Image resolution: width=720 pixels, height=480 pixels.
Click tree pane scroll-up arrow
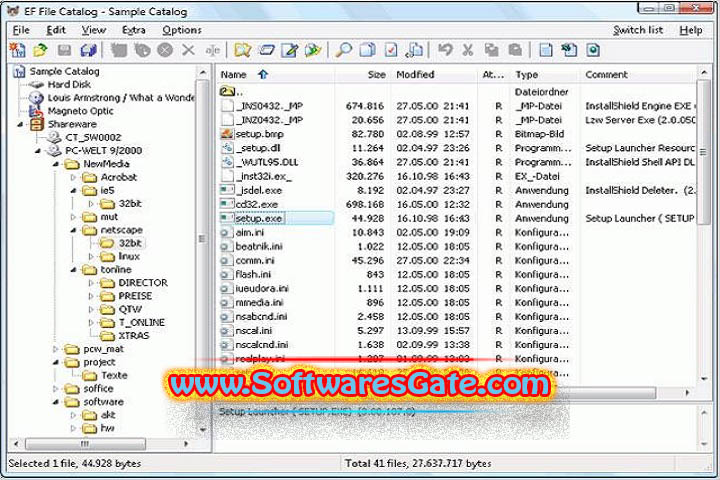coord(202,73)
